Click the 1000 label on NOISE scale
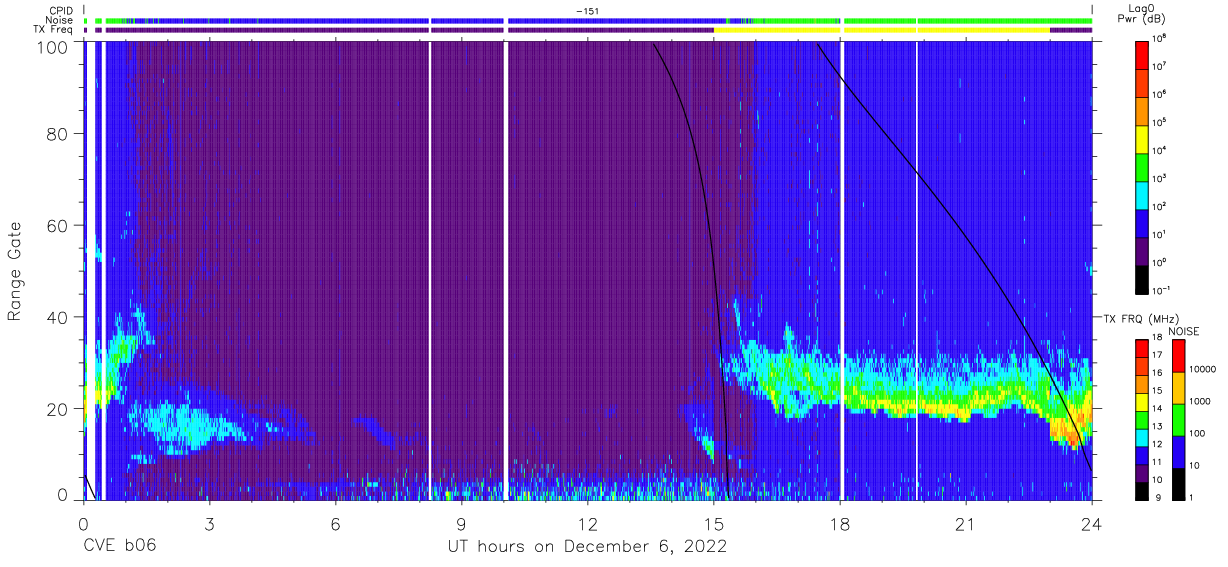The width and height of the screenshot is (1228, 567). pos(1200,402)
